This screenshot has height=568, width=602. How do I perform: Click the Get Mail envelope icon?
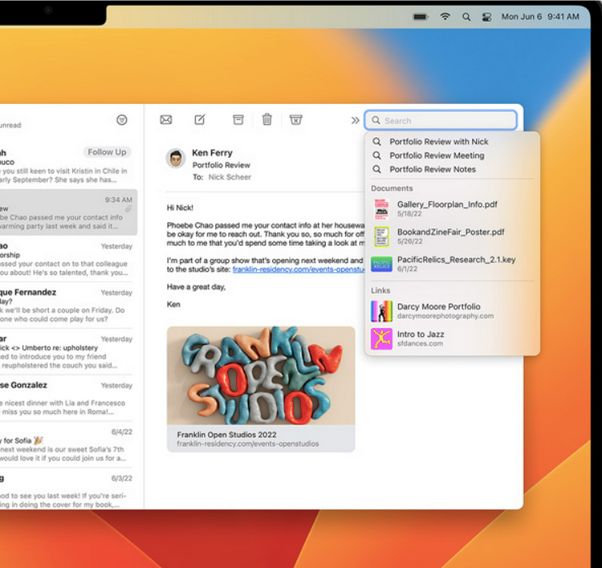pos(166,120)
